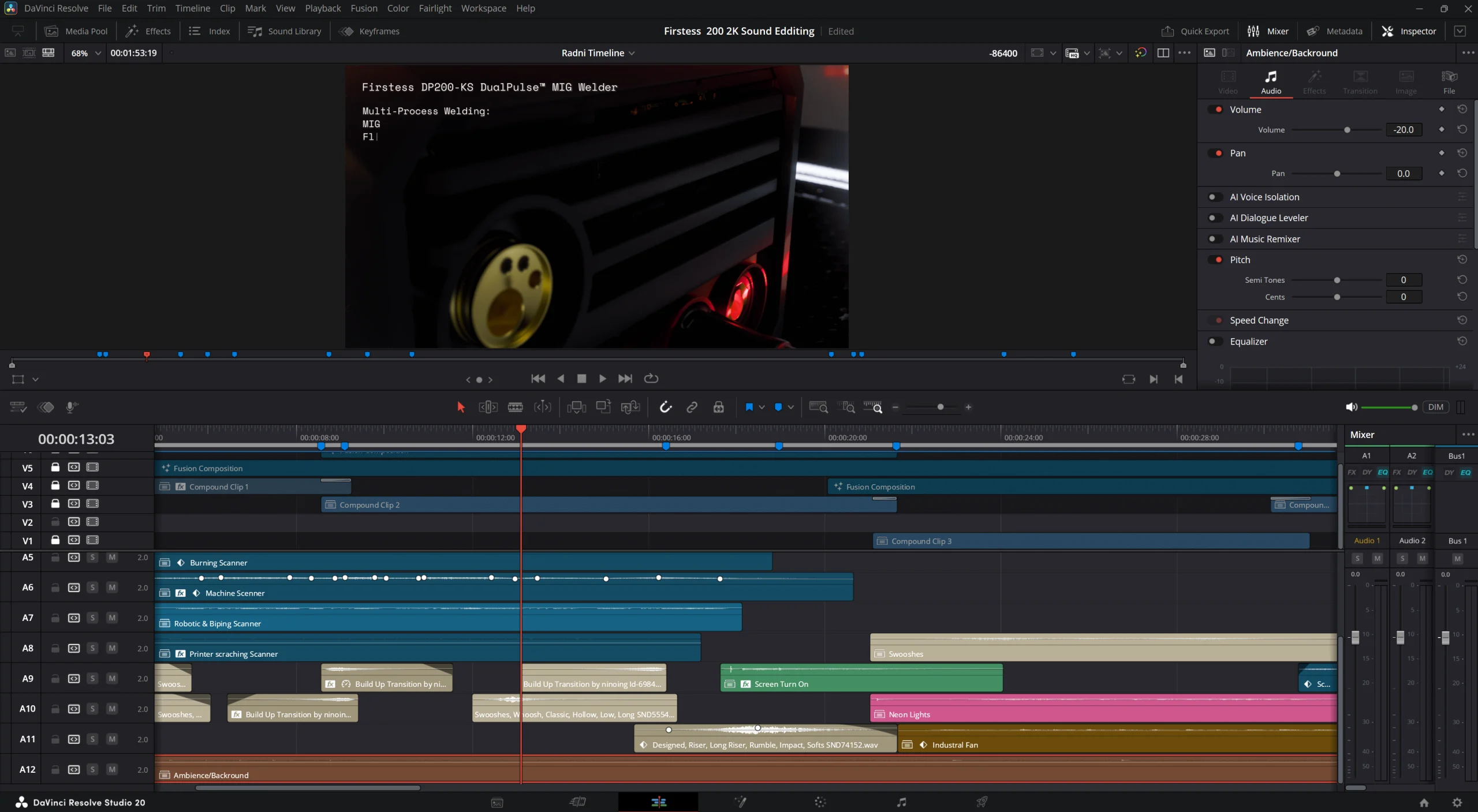1478x812 pixels.
Task: Click the Custom Zoom icon
Action: point(872,407)
